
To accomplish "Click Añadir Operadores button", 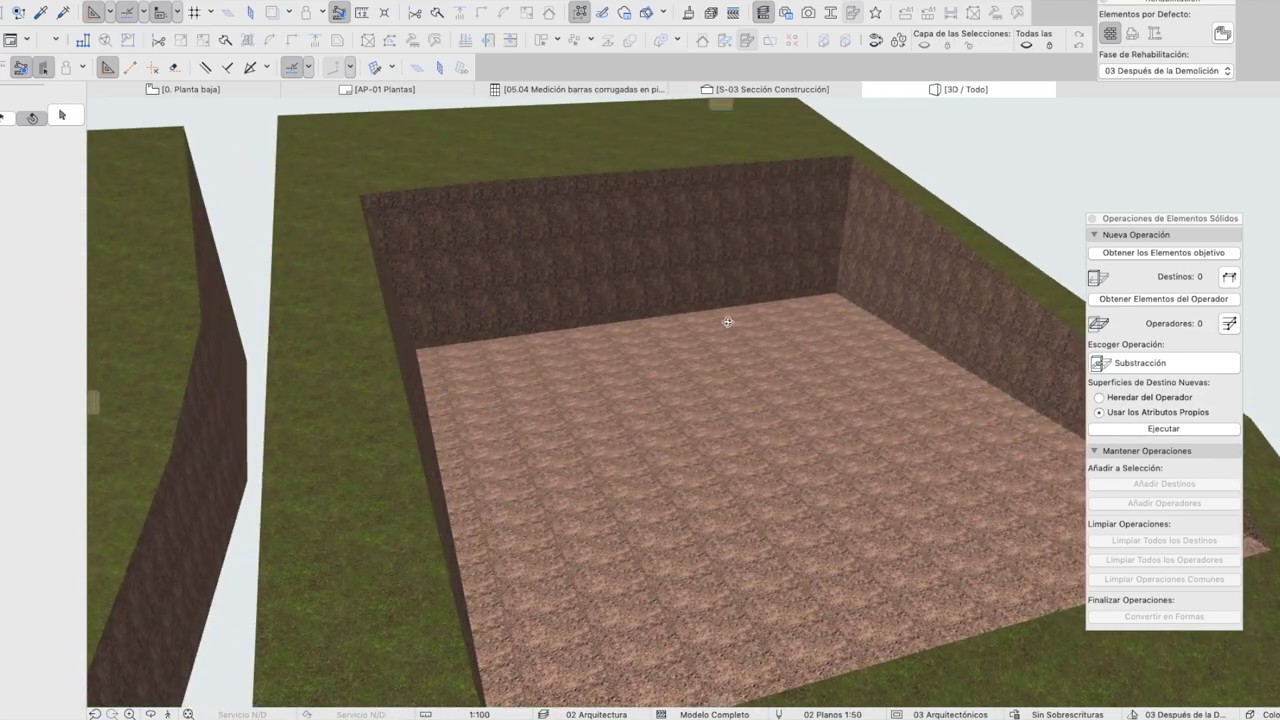I will point(1164,503).
